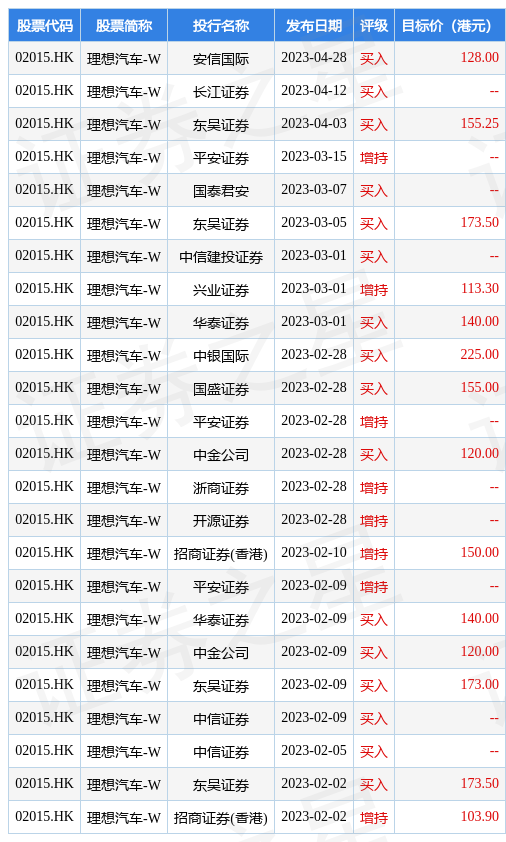The width and height of the screenshot is (506, 842).
Task: Select 开源证券 institution name
Action: point(221,521)
